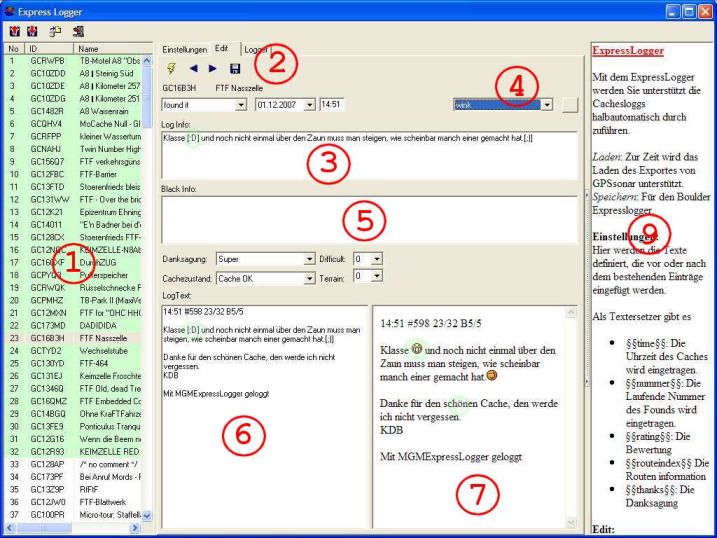Click the save toolbar icon with down arrow
The width and height of the screenshot is (717, 538).
click(x=32, y=31)
